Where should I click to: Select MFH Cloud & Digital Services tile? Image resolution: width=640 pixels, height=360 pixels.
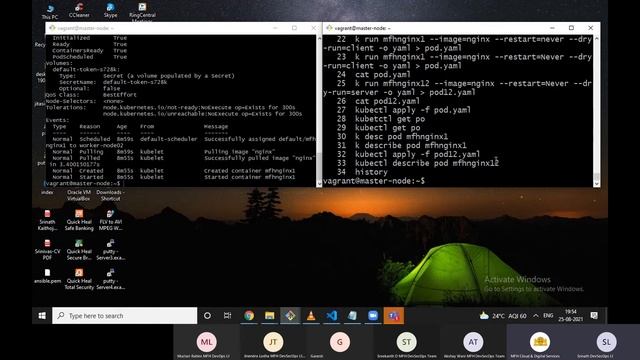[x=540, y=342]
